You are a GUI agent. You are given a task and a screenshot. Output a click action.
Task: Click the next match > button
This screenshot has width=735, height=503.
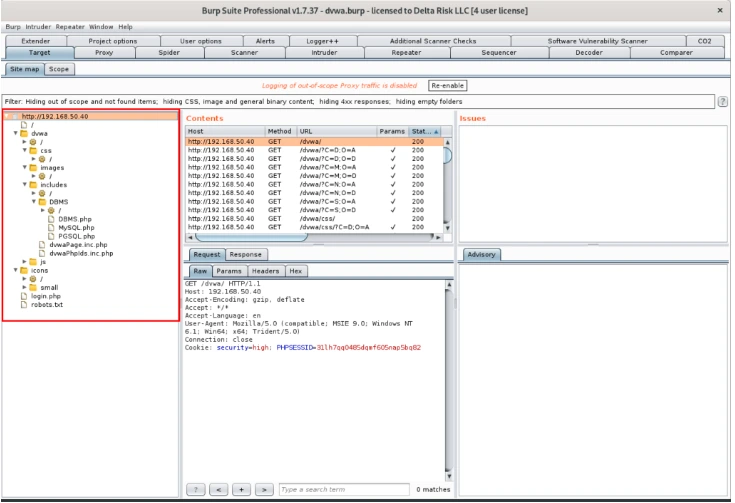point(264,490)
